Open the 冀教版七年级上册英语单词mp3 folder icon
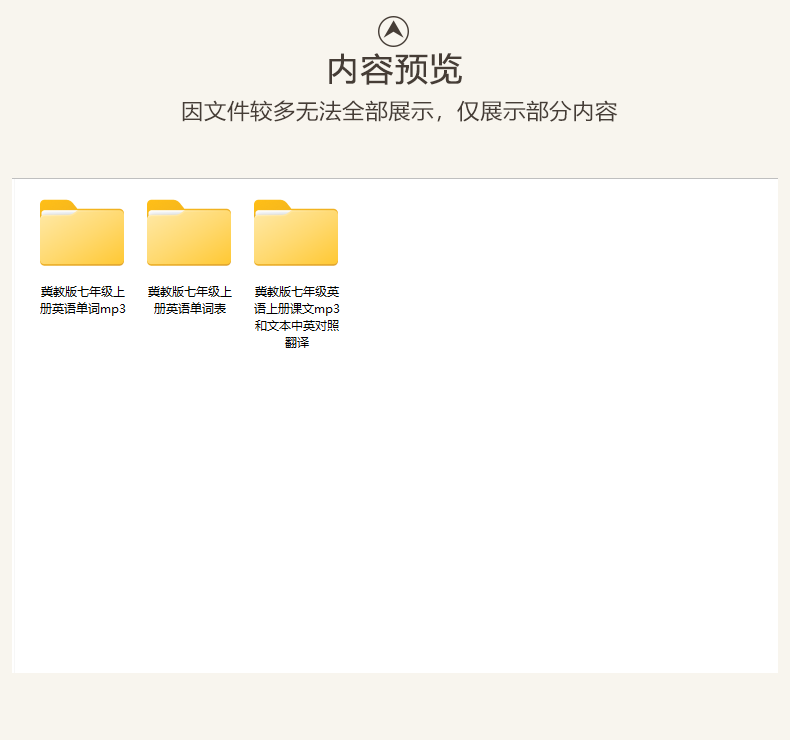 82,233
